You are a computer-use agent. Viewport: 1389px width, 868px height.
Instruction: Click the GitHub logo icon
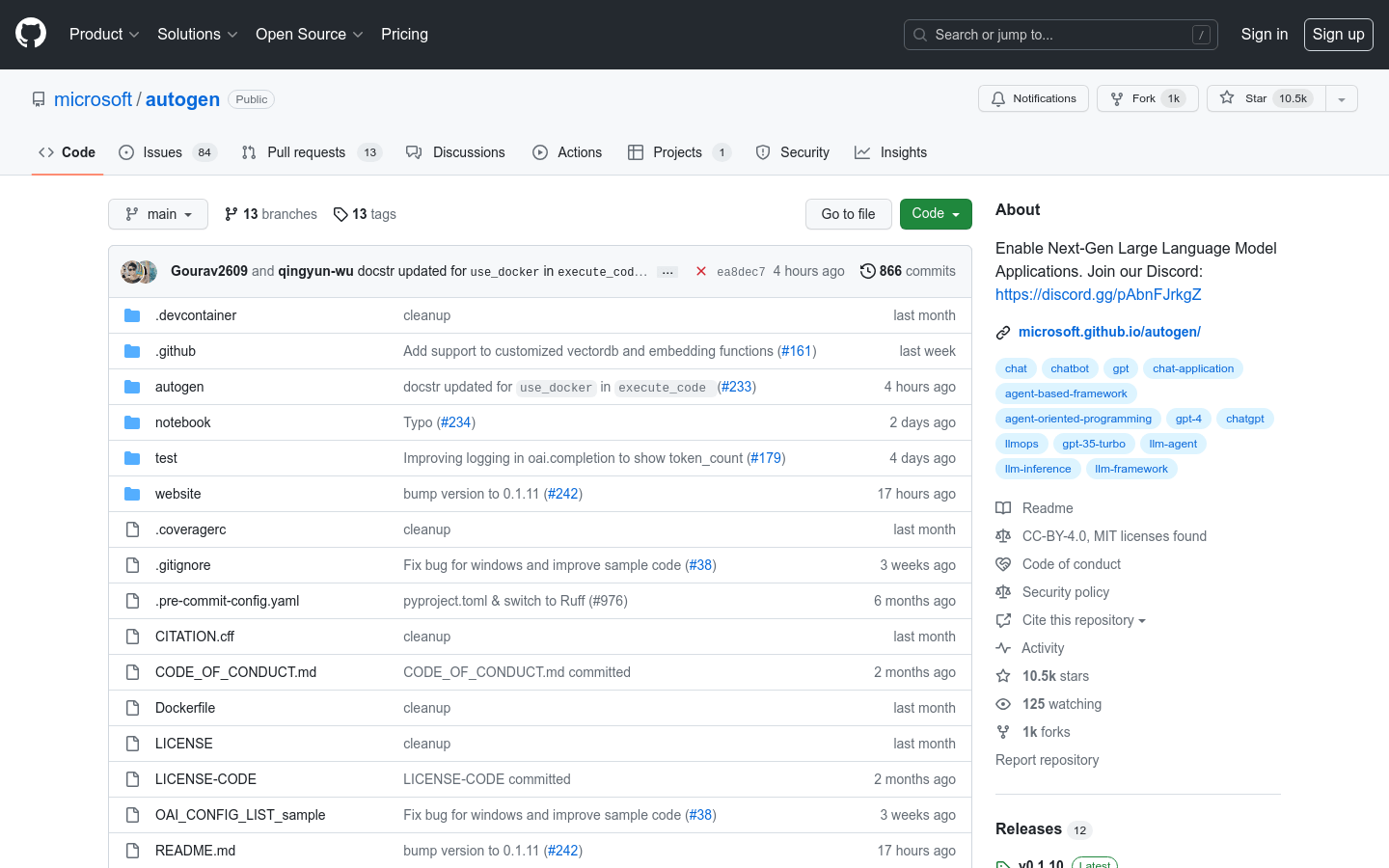(x=31, y=34)
